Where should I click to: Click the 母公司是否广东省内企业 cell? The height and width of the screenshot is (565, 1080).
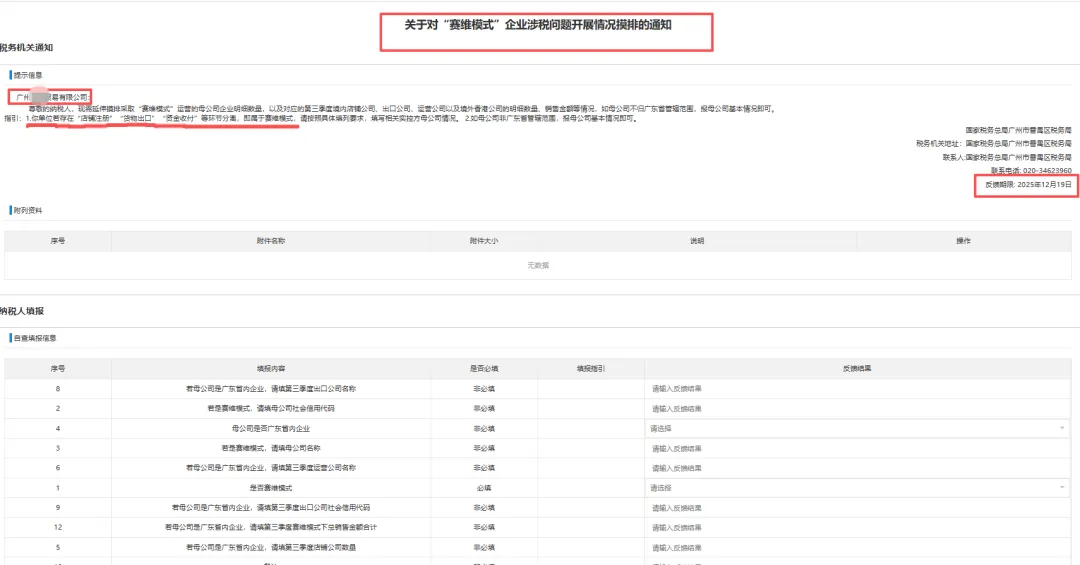(271, 429)
